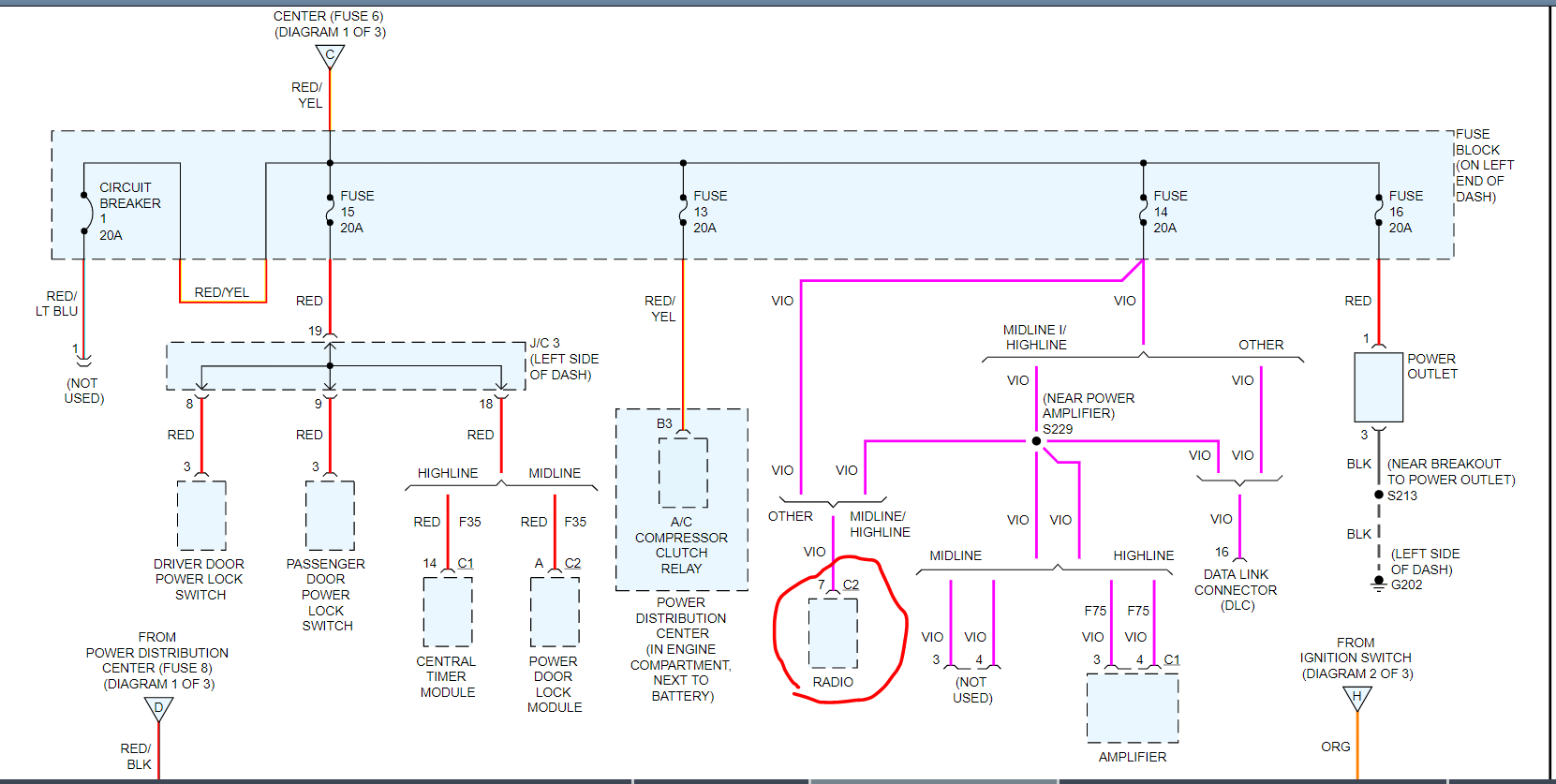Click the 'FUSE 16' label
Viewport: 1556px width, 784px height.
pos(1405,203)
